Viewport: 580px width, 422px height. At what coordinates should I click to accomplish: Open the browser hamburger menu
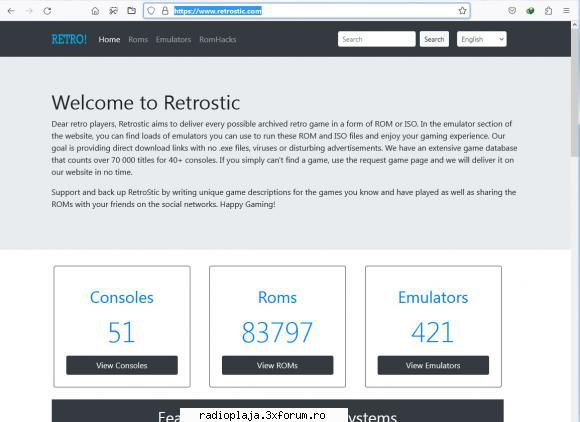point(566,11)
